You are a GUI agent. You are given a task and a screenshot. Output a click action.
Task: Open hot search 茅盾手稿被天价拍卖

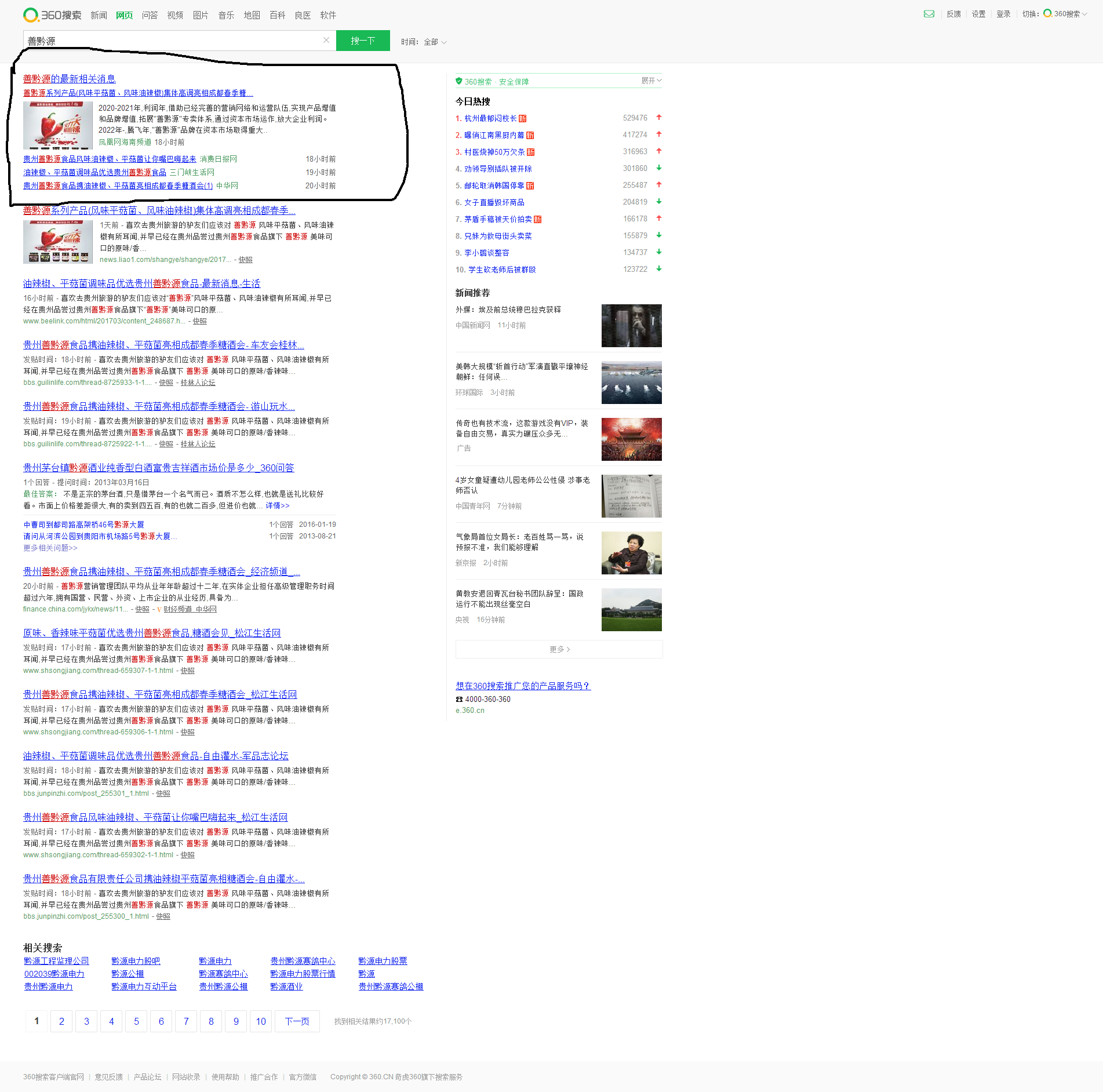pyautogui.click(x=498, y=219)
